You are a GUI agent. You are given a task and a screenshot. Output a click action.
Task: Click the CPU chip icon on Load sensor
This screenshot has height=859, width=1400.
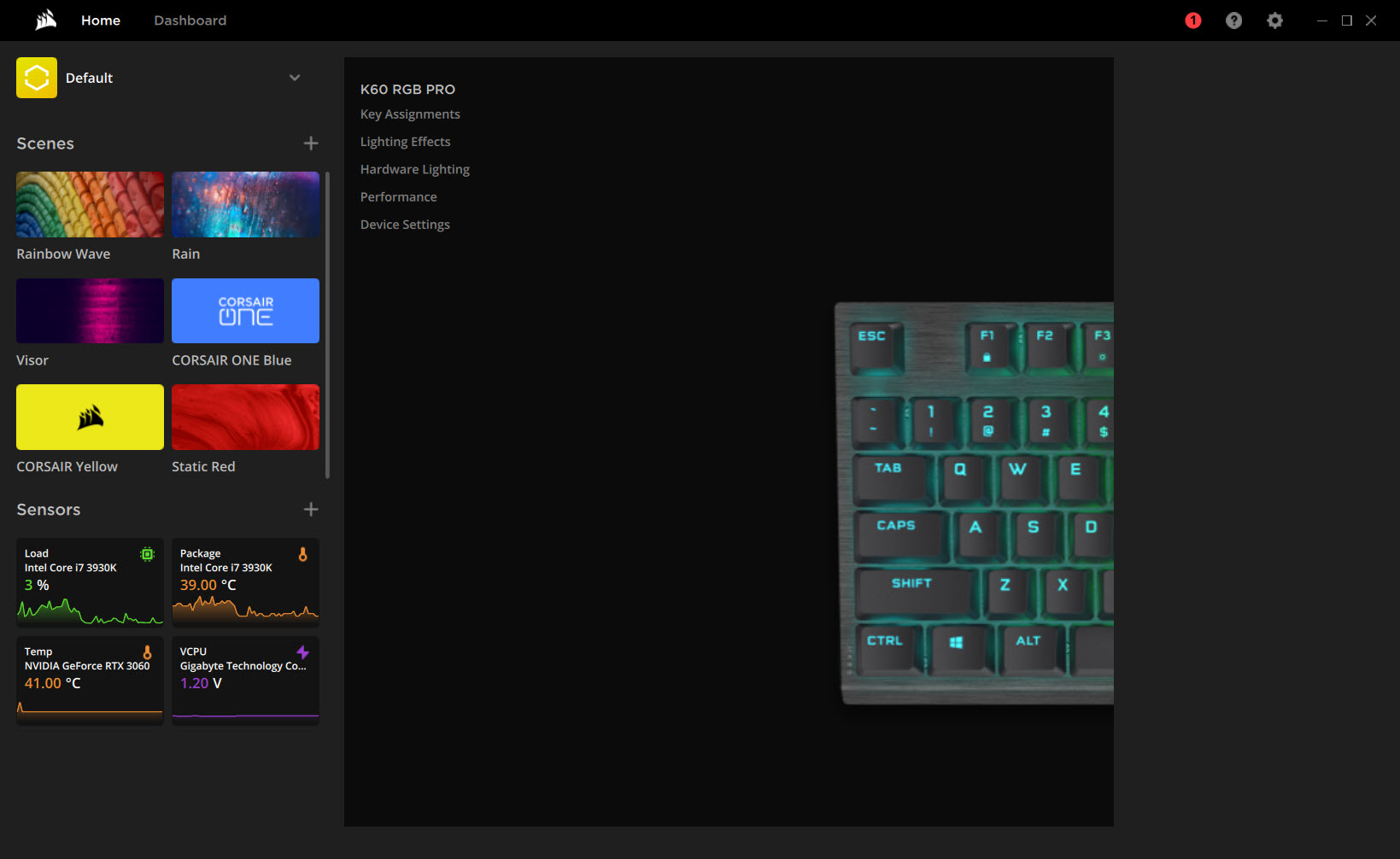click(148, 554)
